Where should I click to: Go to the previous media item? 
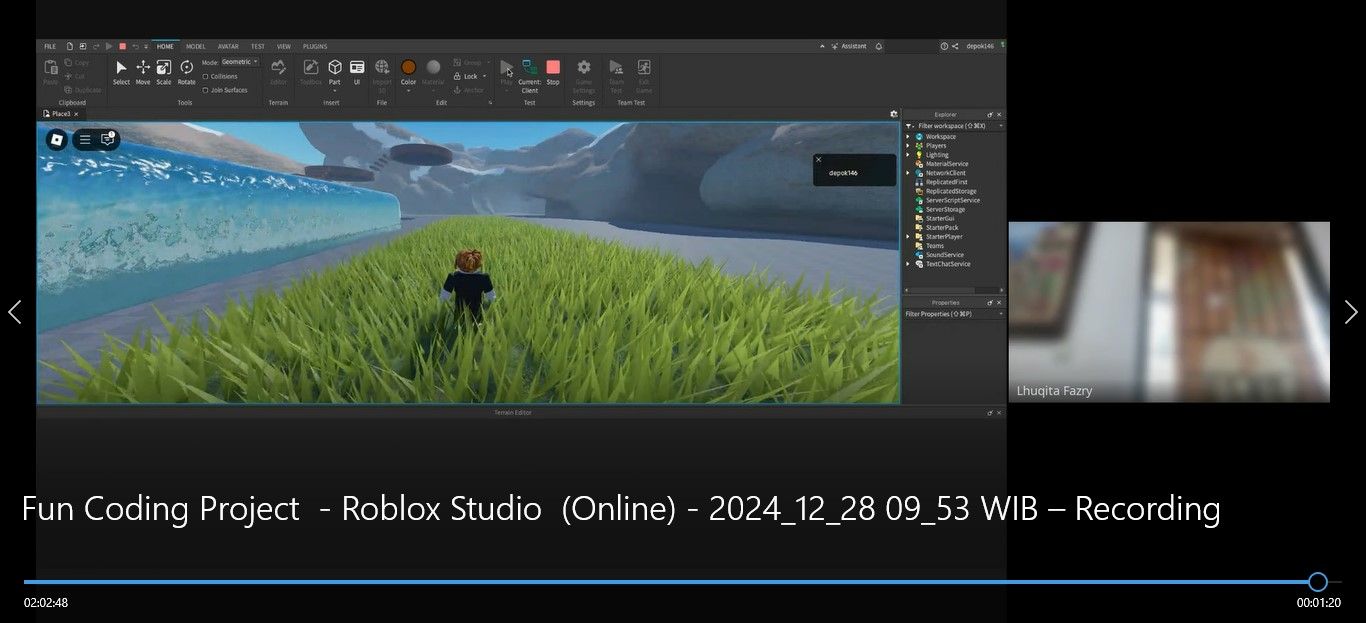pos(14,312)
